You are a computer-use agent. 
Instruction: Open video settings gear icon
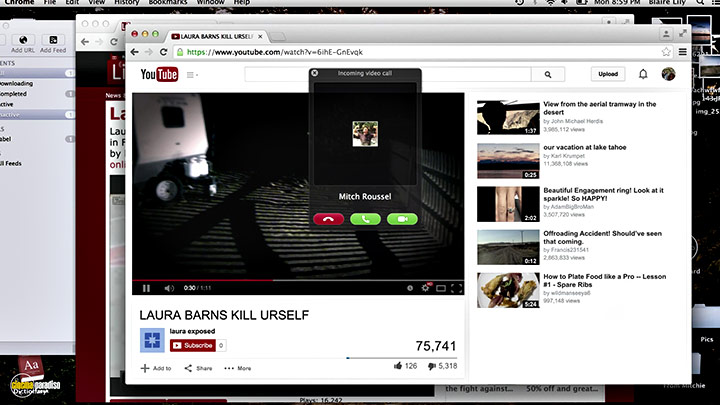pyautogui.click(x=426, y=288)
